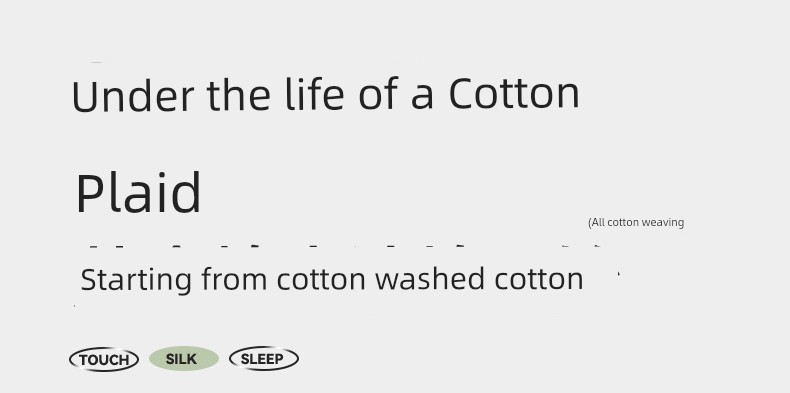Viewport: 790px width, 393px height.
Task: Select the TOUCH oval tag
Action: coord(104,360)
